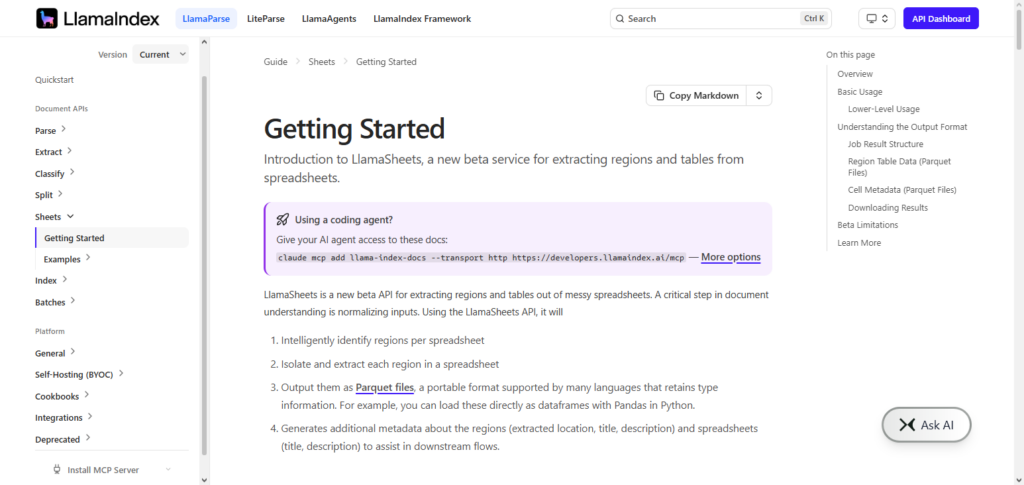The image size is (1024, 485).
Task: Open the Copy Markdown options chevron
Action: [x=759, y=95]
